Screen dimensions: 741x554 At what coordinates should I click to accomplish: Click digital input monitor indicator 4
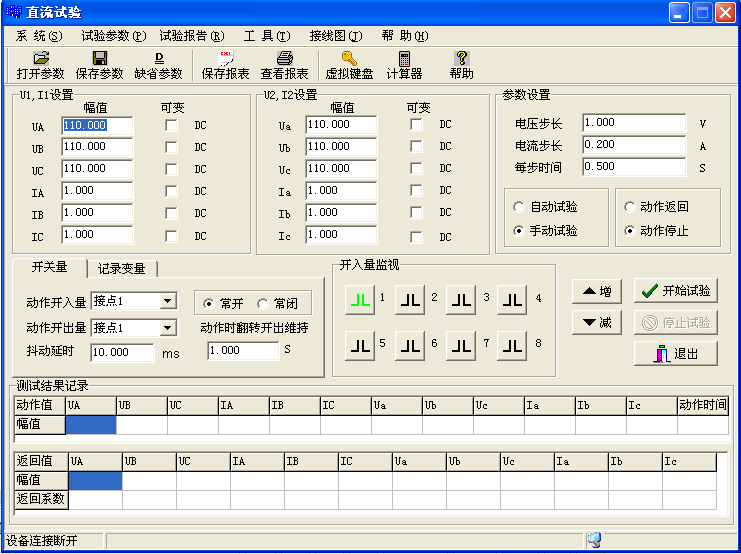pos(512,300)
